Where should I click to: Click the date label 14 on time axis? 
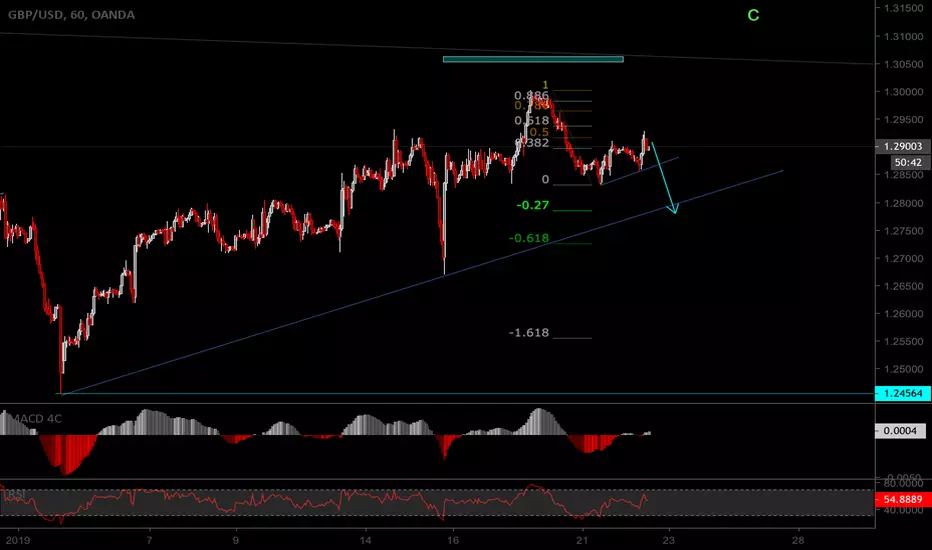pyautogui.click(x=365, y=540)
